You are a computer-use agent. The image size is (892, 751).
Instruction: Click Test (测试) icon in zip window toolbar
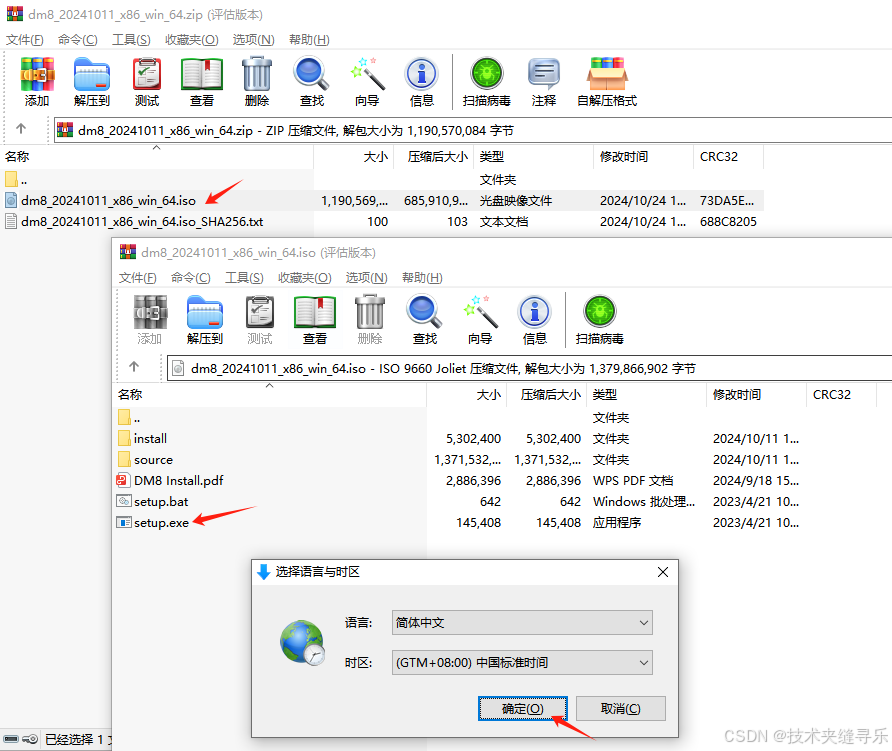147,81
